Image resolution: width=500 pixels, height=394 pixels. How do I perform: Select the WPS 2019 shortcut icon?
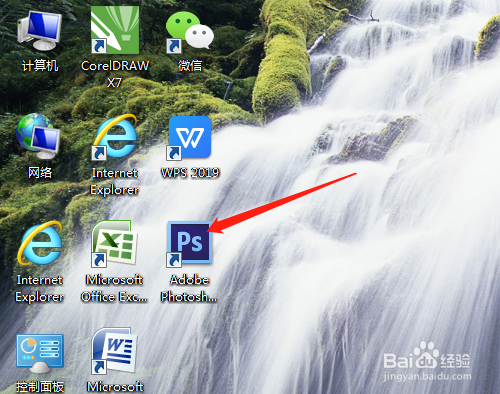(189, 138)
